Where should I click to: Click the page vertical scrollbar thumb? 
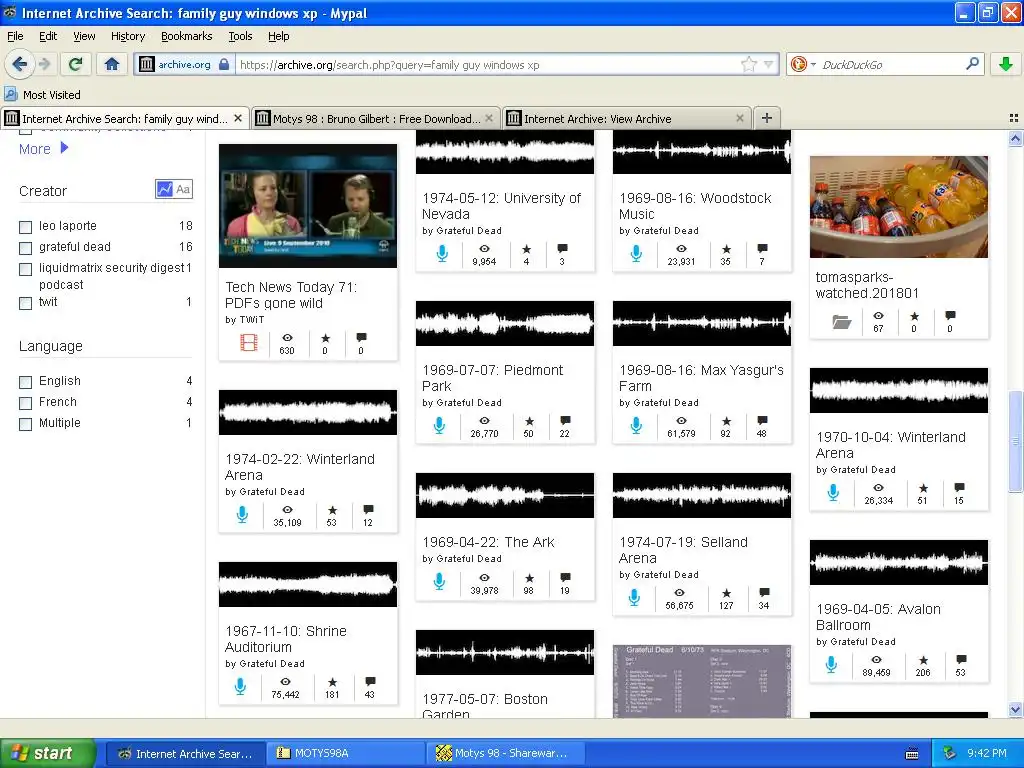pyautogui.click(x=1015, y=441)
